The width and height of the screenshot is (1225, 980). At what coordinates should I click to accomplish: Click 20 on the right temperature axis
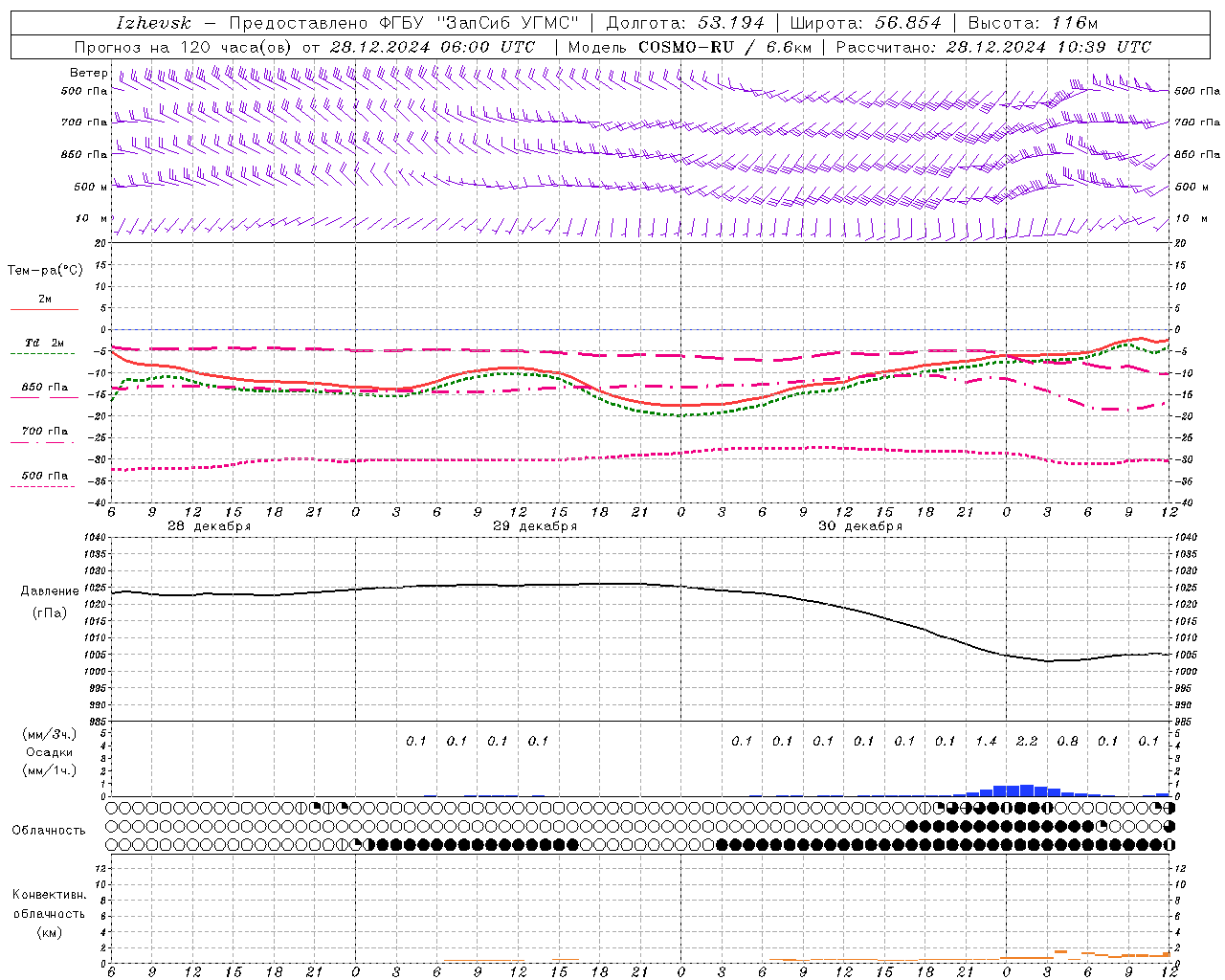click(x=1181, y=243)
